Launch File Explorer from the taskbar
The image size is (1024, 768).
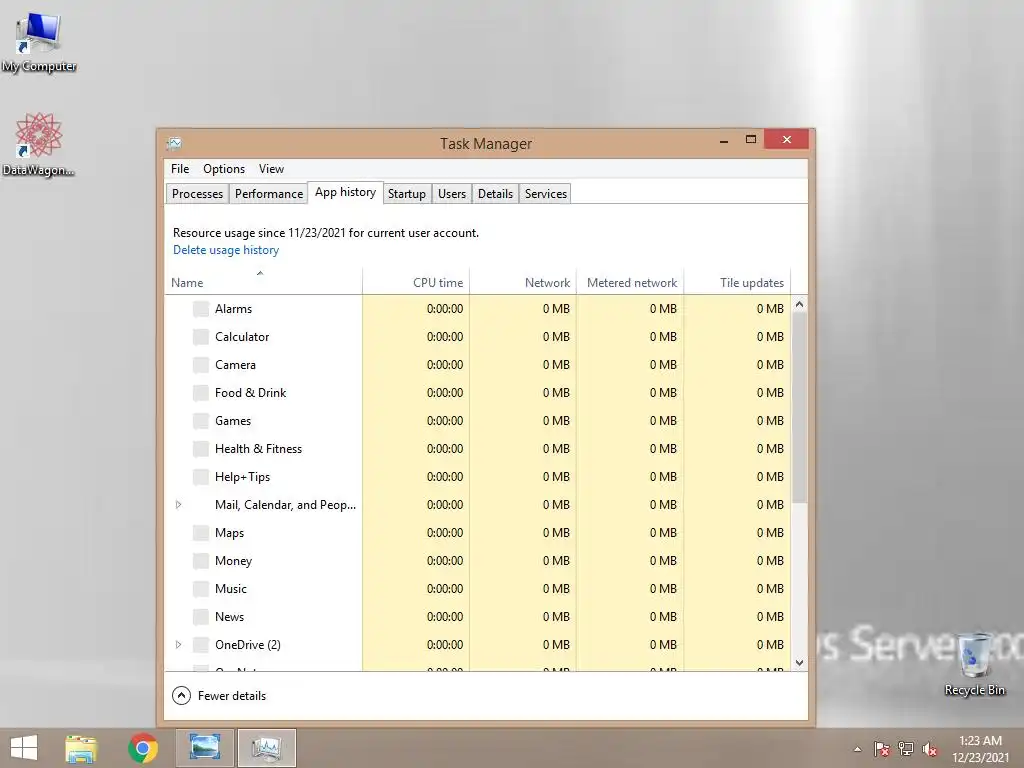pyautogui.click(x=81, y=748)
